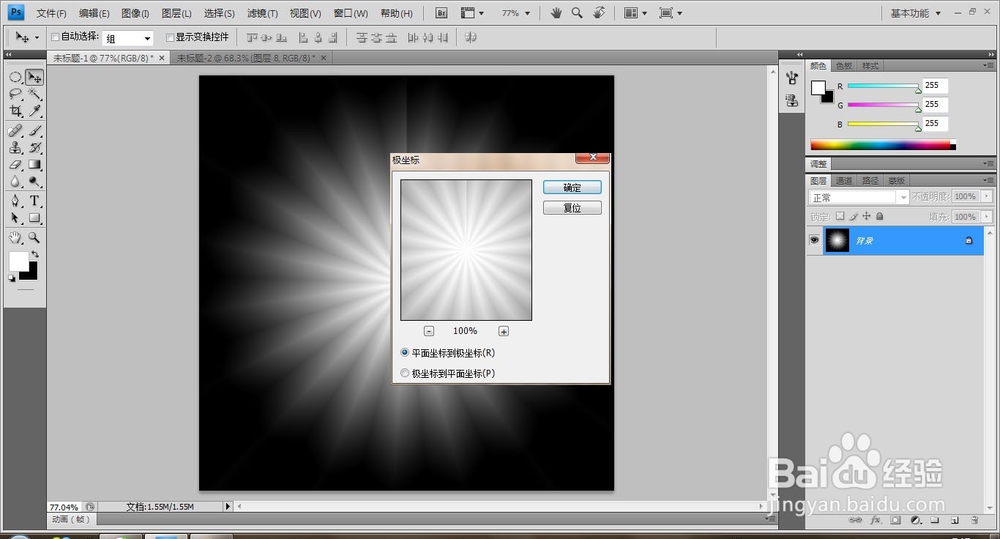This screenshot has height=539, width=1000.
Task: Select the Dodge tool
Action: [x=34, y=181]
